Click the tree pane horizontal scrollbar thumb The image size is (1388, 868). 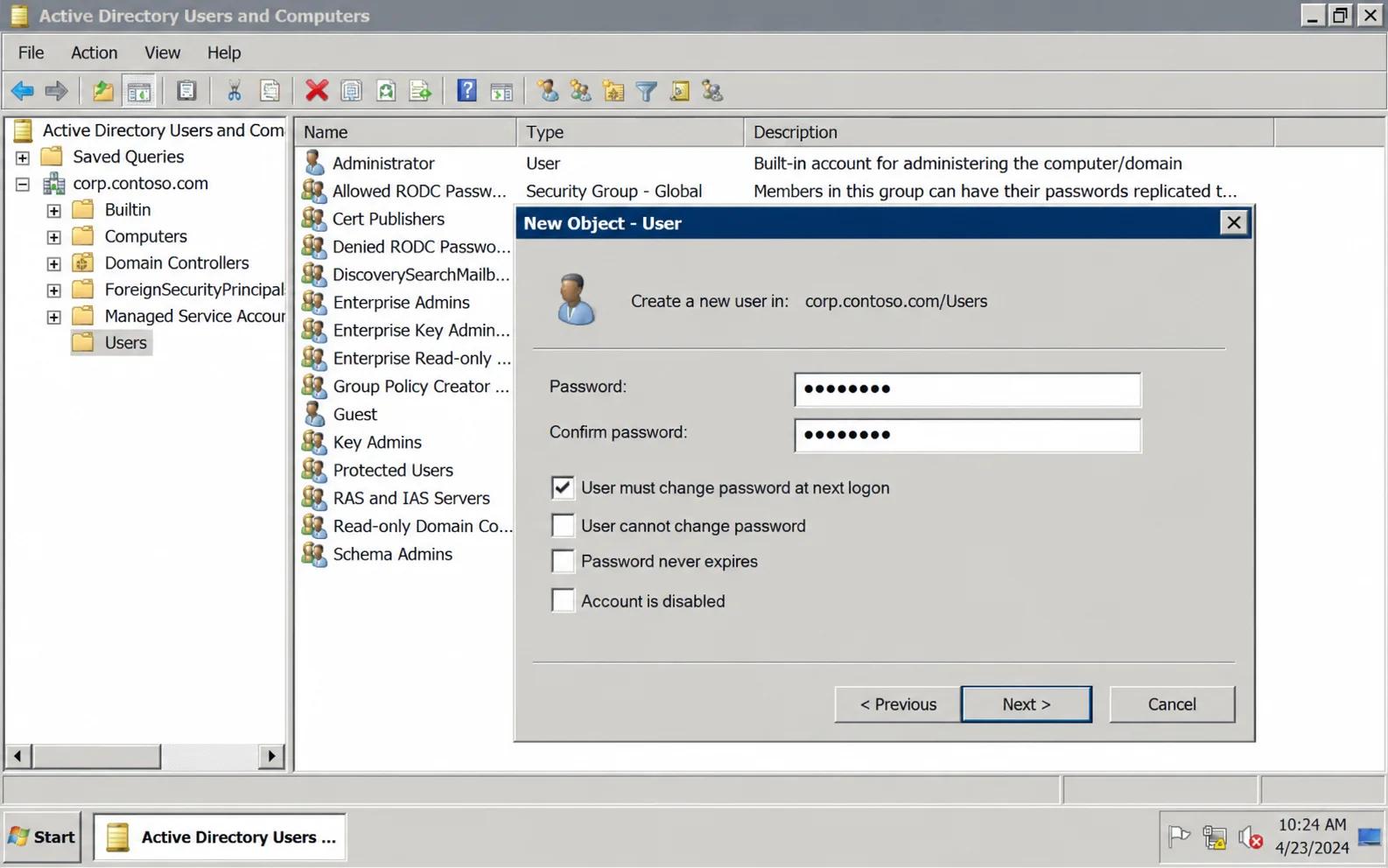coord(96,755)
